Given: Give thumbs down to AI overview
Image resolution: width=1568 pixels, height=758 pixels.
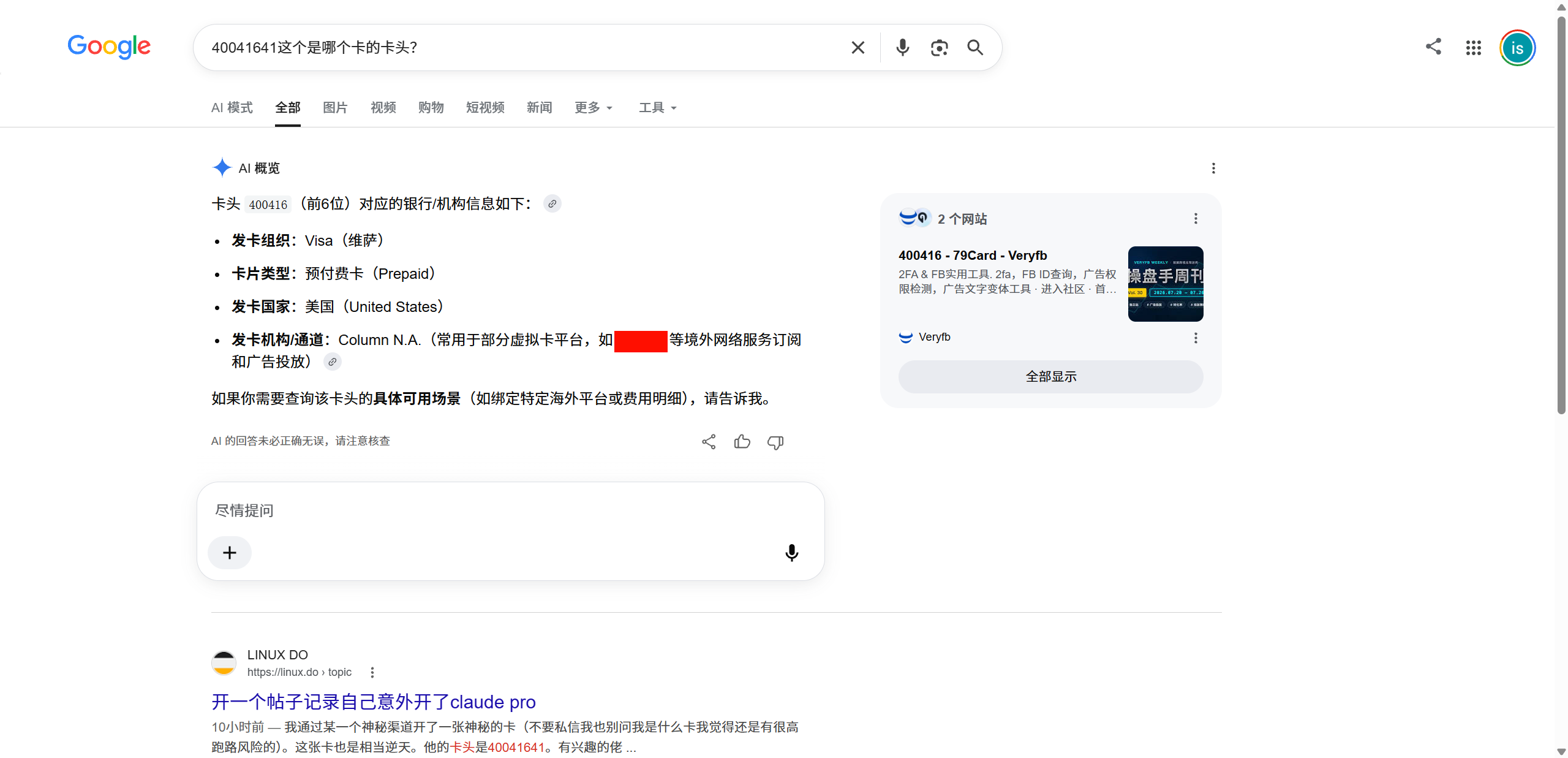Looking at the screenshot, I should coord(775,442).
